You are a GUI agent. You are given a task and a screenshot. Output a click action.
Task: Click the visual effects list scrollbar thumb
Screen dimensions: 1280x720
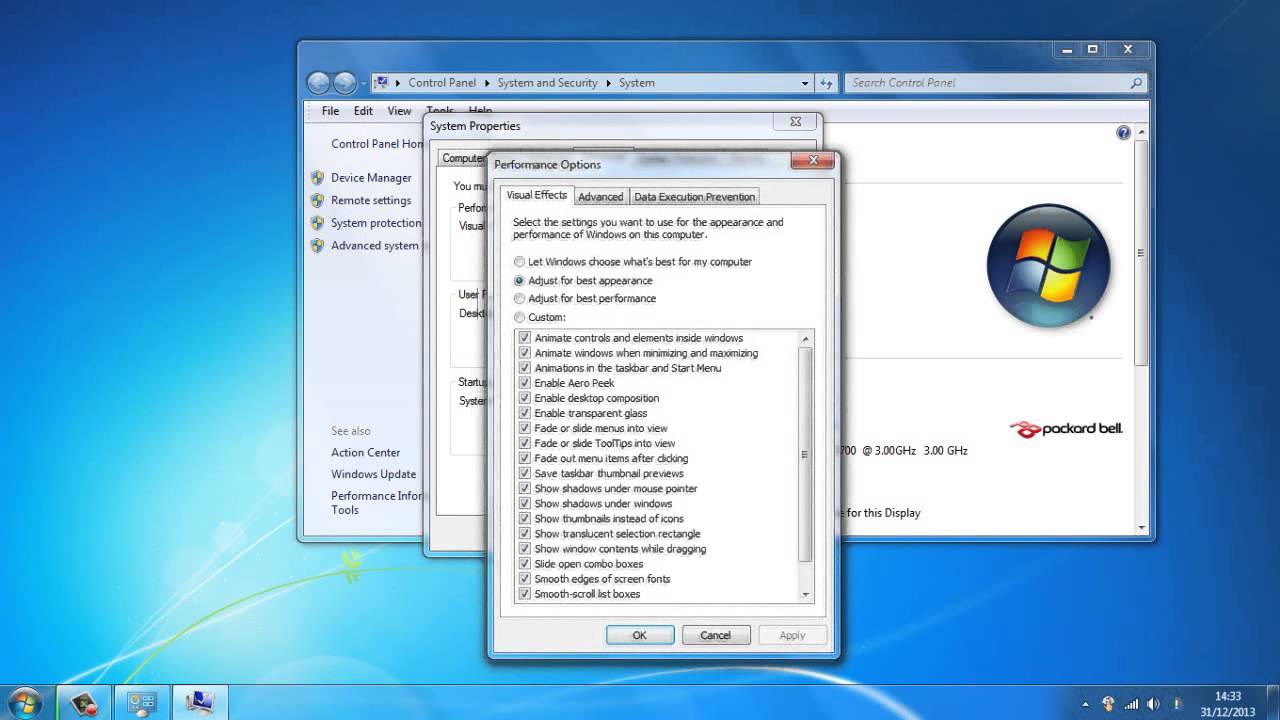click(x=806, y=455)
